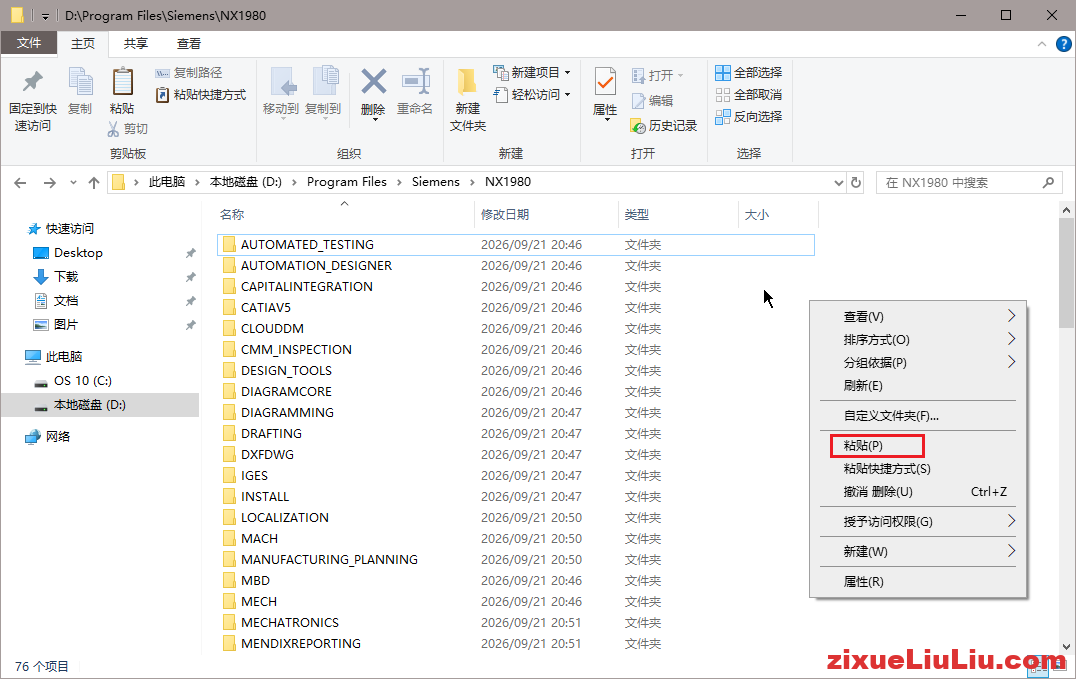Image resolution: width=1076 pixels, height=679 pixels.
Task: Sort by Date modified (修改日期) header
Action: [x=504, y=215]
